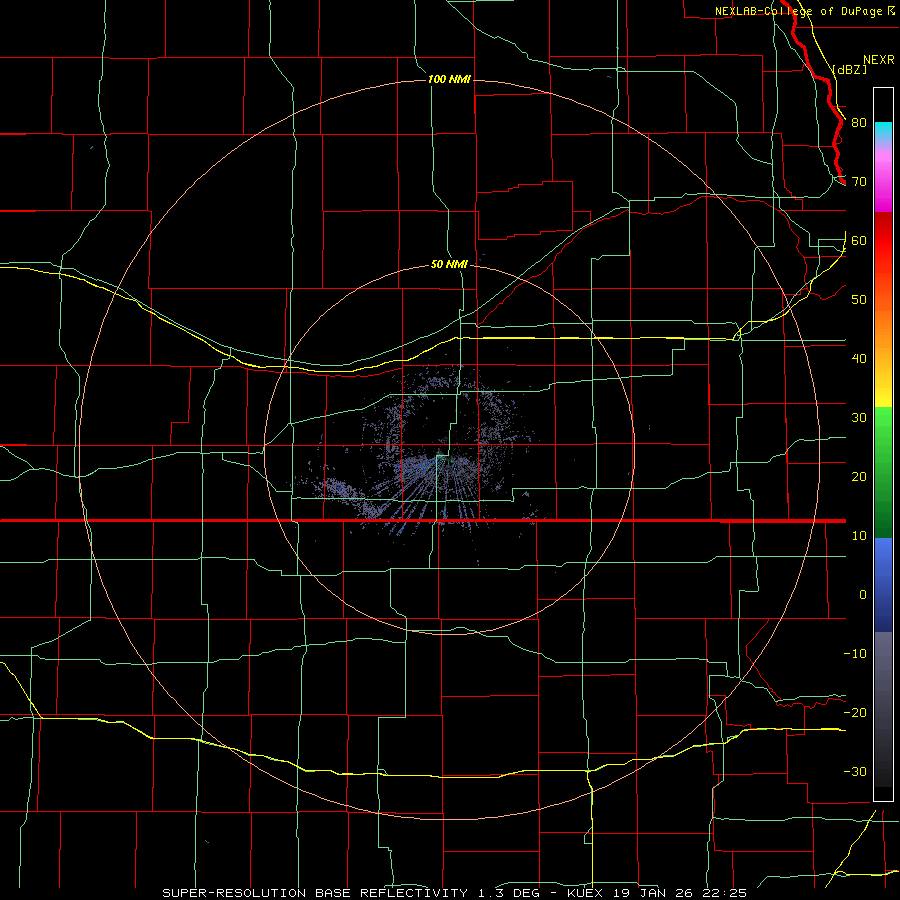Viewport: 900px width, 900px height.
Task: Click the green segment of the color bar
Action: coord(883,472)
